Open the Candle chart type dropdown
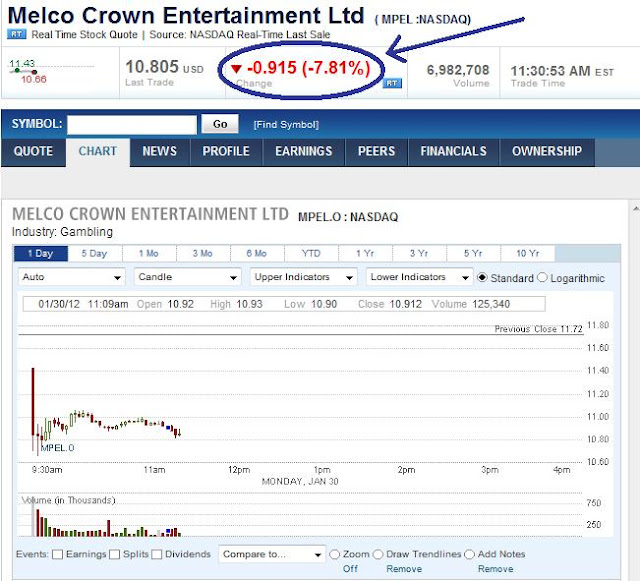Viewport: 640px width, 581px height. [188, 277]
